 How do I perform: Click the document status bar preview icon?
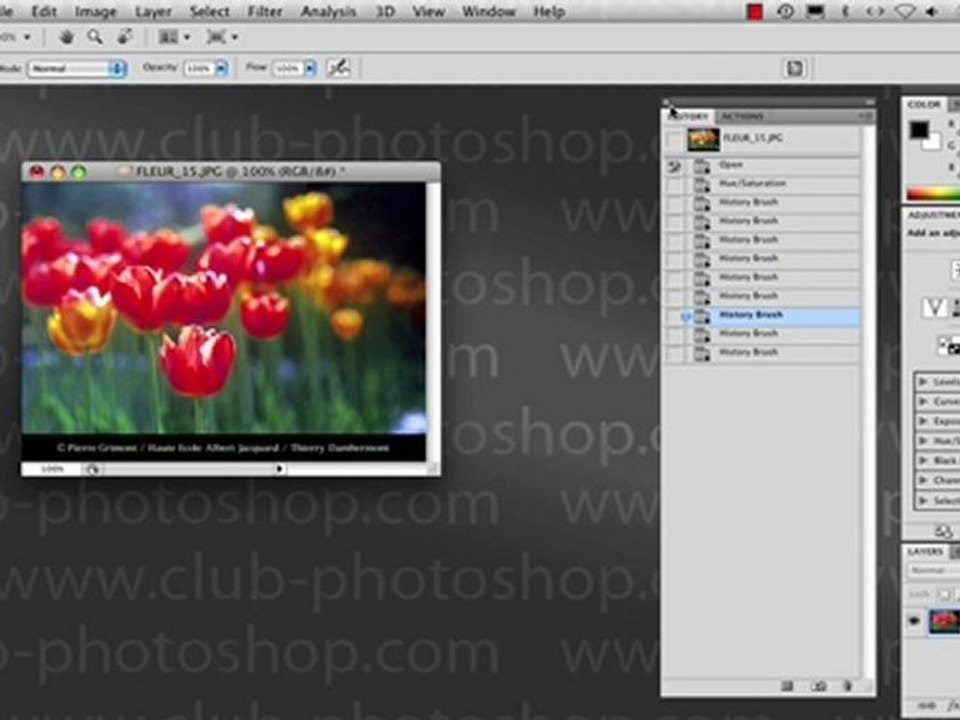(x=92, y=469)
